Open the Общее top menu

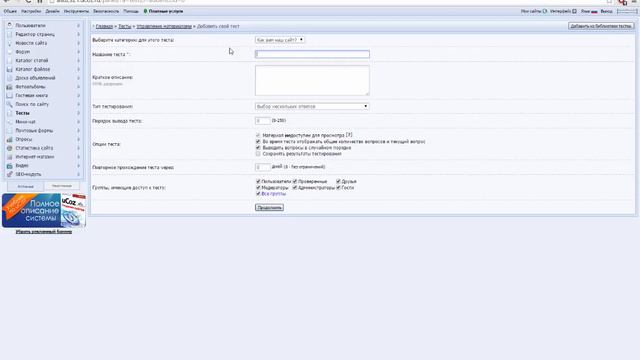(x=10, y=11)
